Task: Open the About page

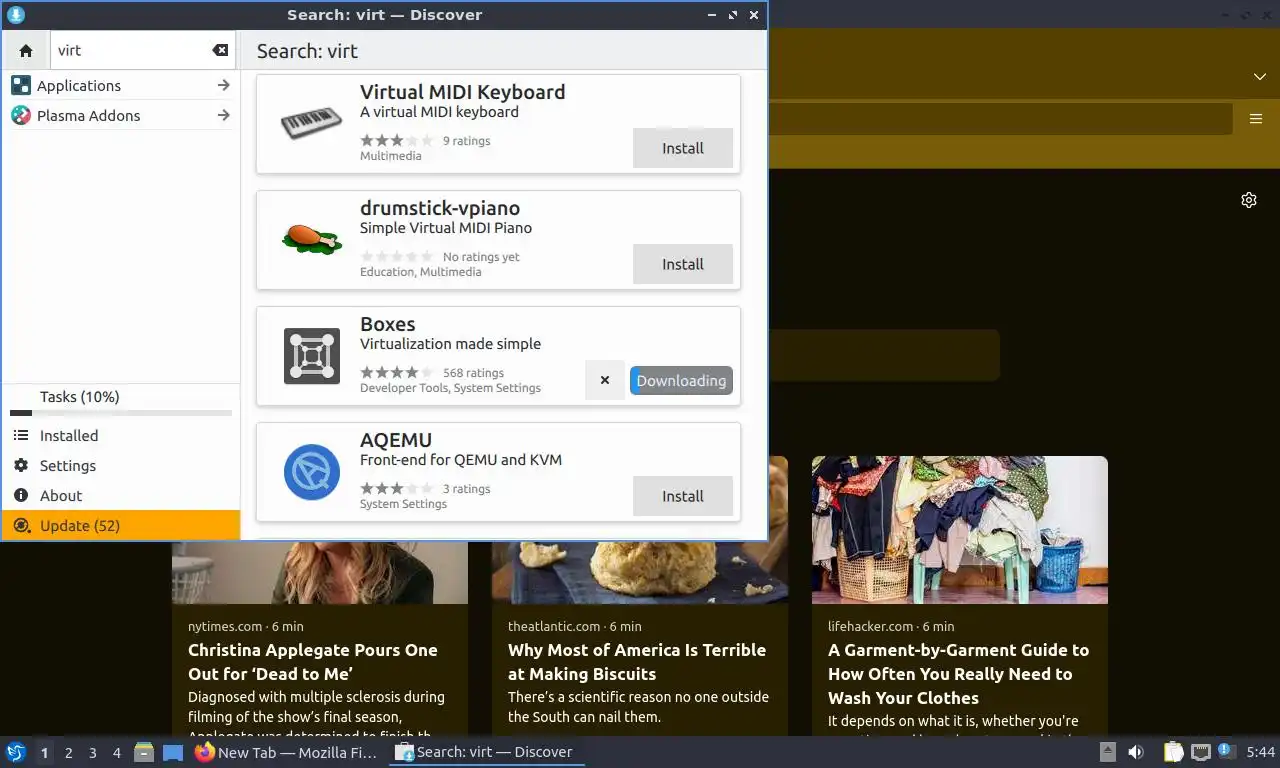Action: click(121, 496)
